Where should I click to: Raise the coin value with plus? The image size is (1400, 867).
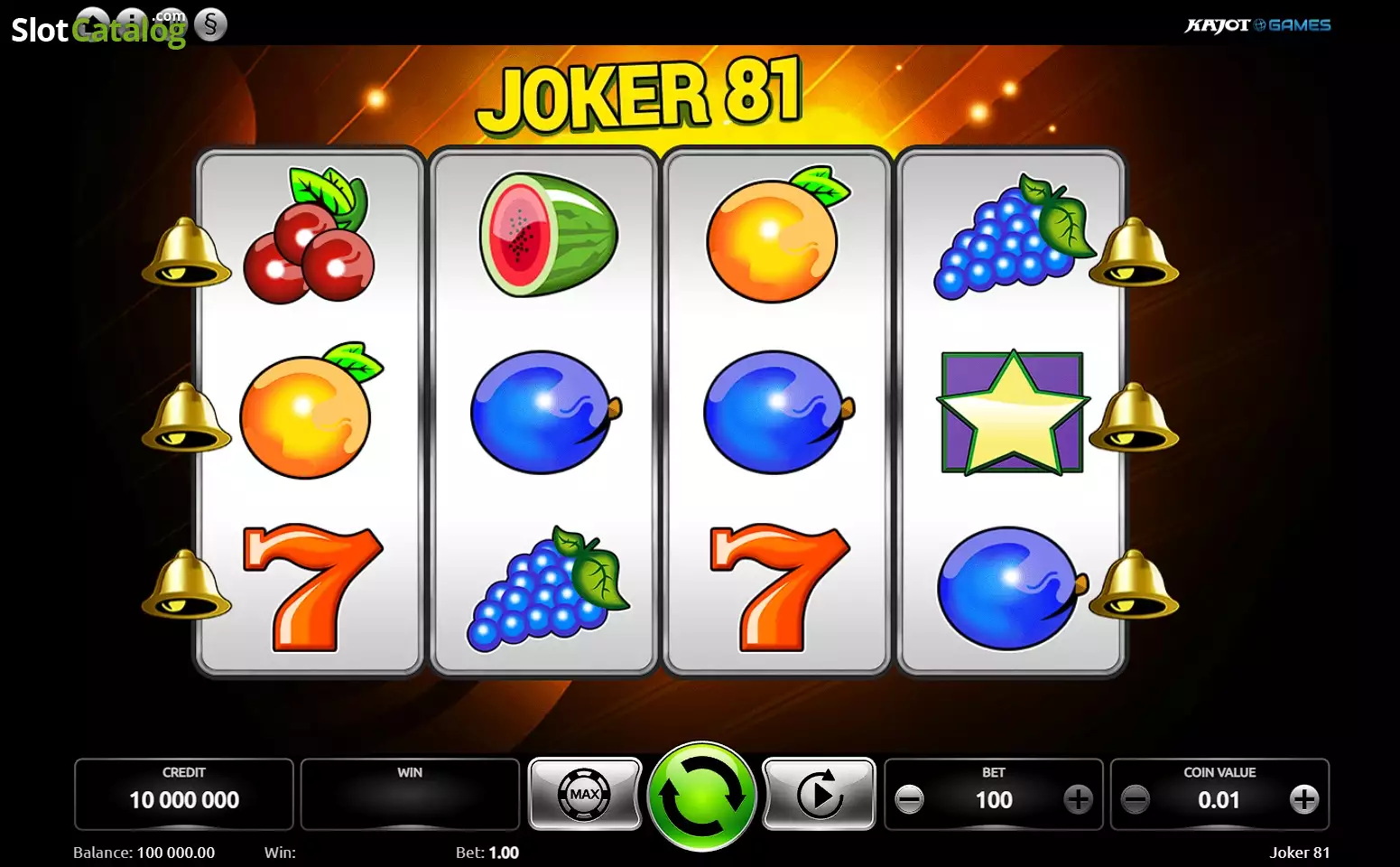(x=1303, y=799)
